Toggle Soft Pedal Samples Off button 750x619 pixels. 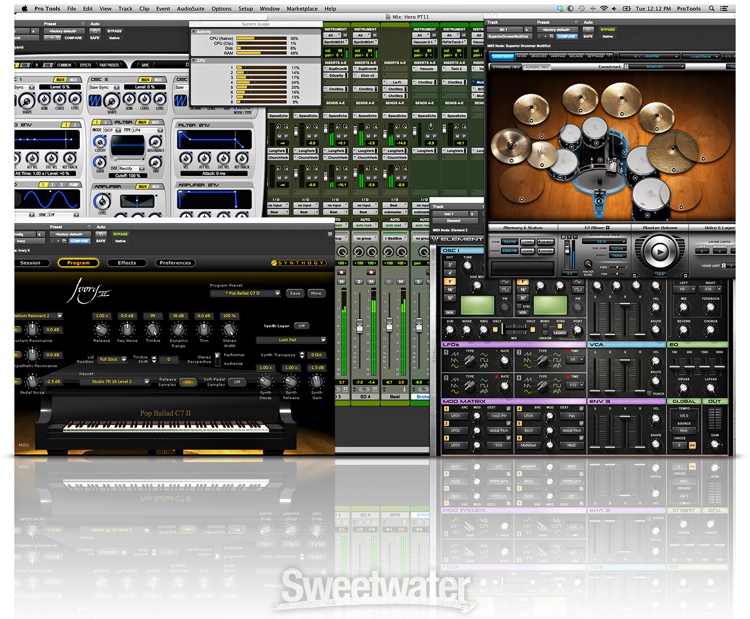click(237, 382)
